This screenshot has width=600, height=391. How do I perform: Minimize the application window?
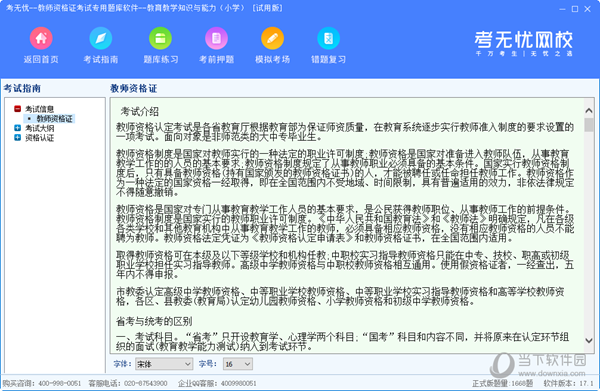coord(562,9)
